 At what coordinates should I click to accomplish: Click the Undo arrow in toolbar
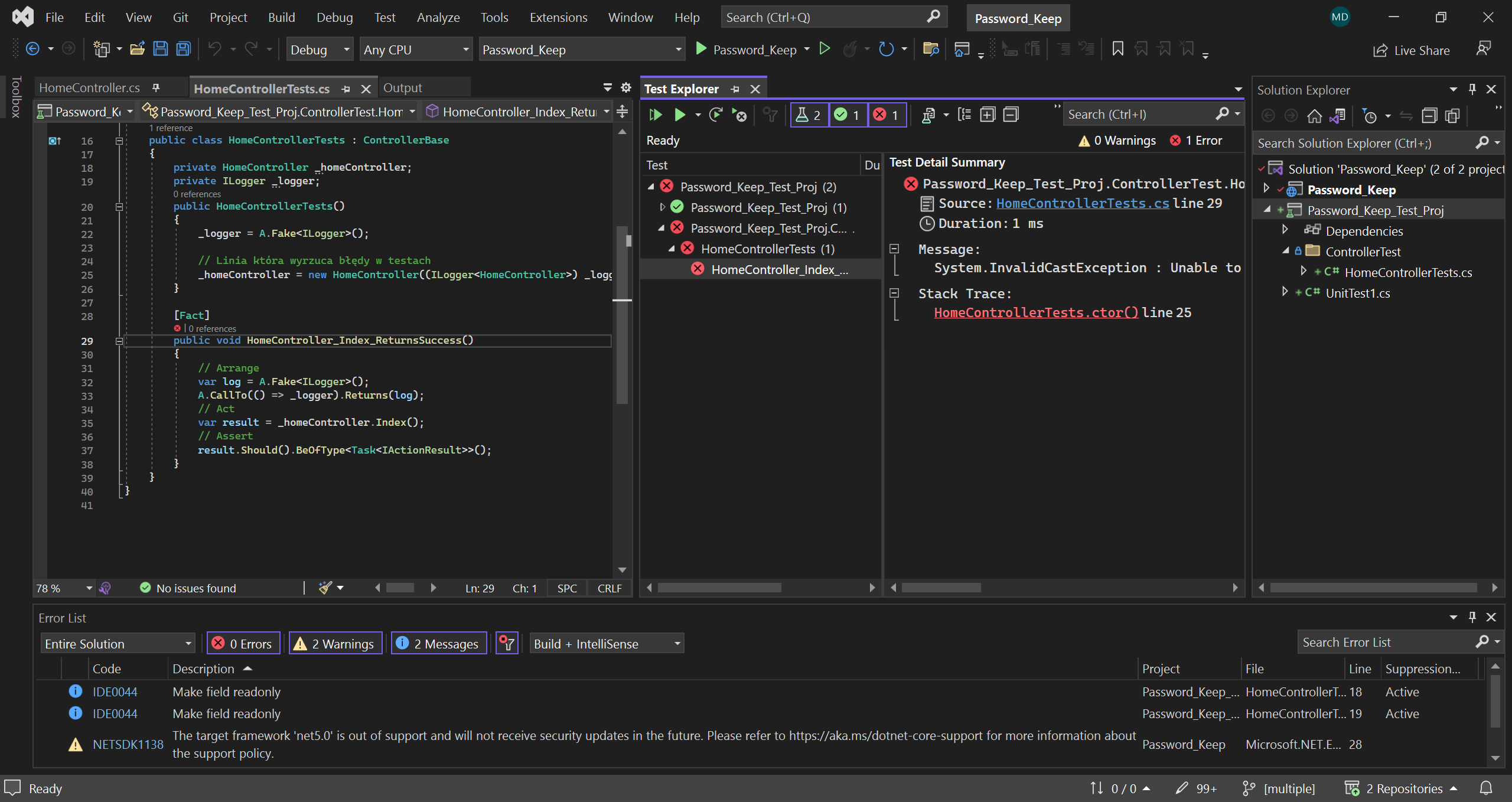(215, 50)
